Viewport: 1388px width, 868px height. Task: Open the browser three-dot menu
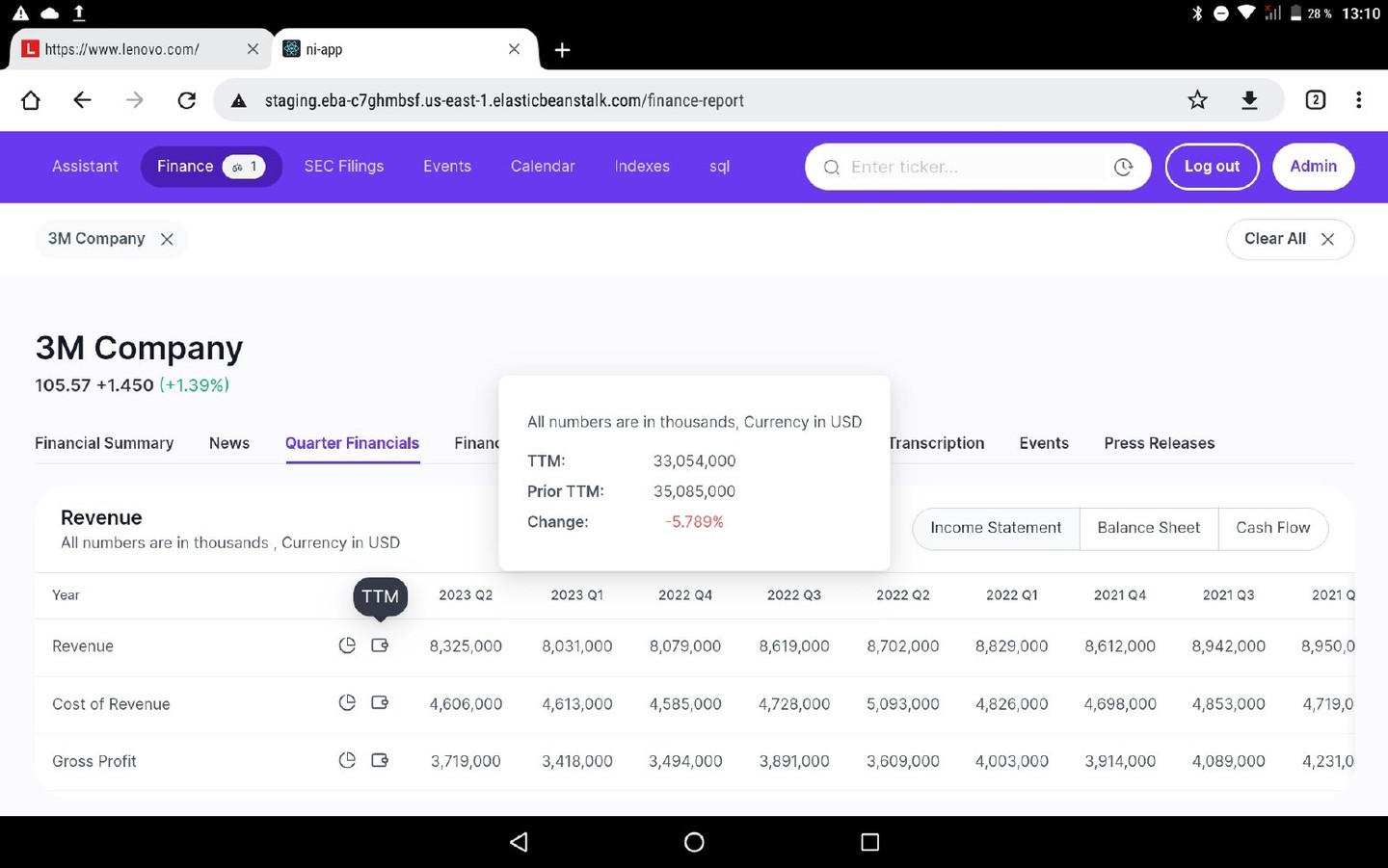[1358, 100]
